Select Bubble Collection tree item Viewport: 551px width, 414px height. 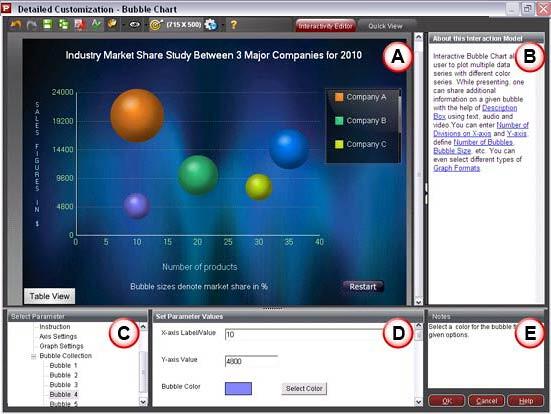[66, 356]
